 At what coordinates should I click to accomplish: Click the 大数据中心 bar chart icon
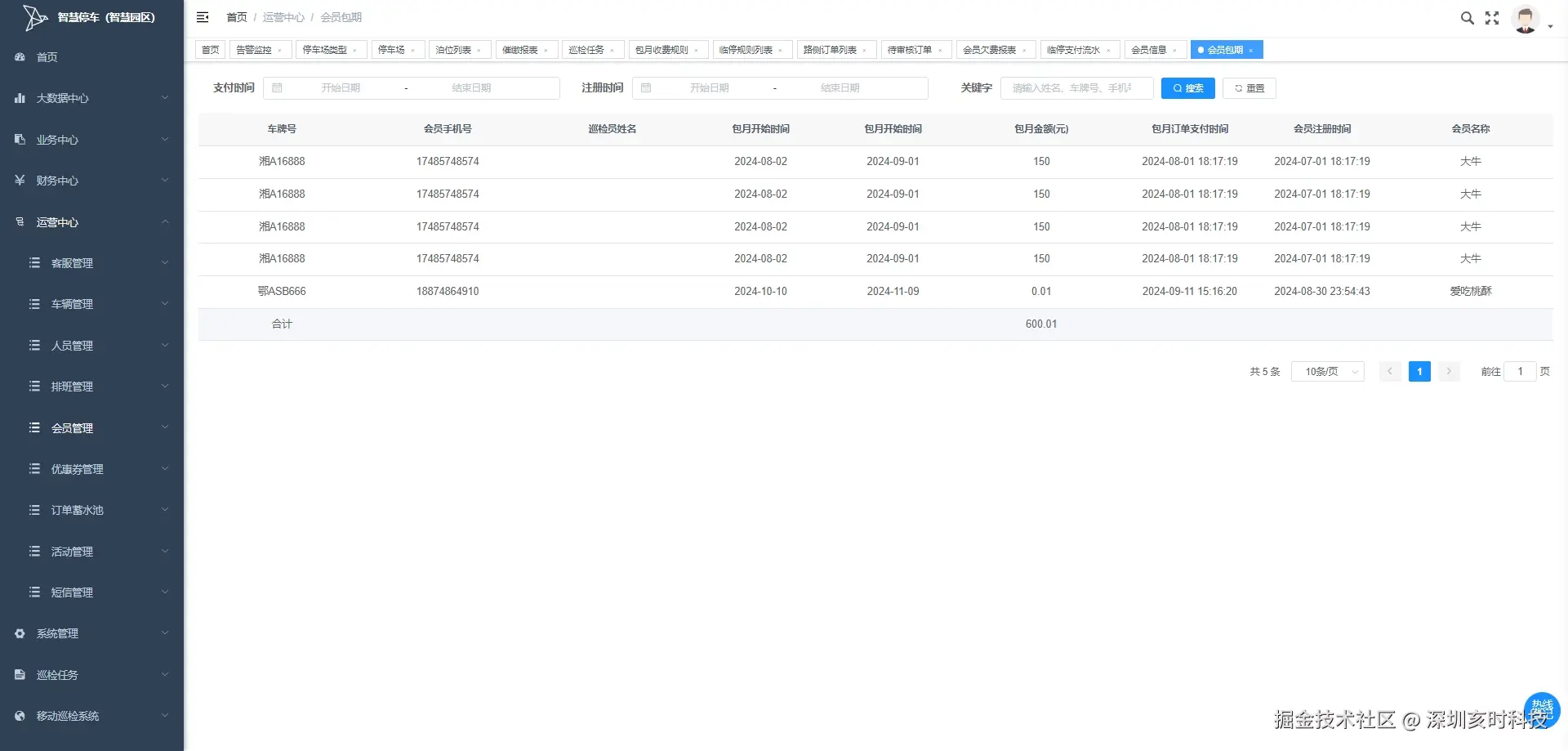(20, 98)
